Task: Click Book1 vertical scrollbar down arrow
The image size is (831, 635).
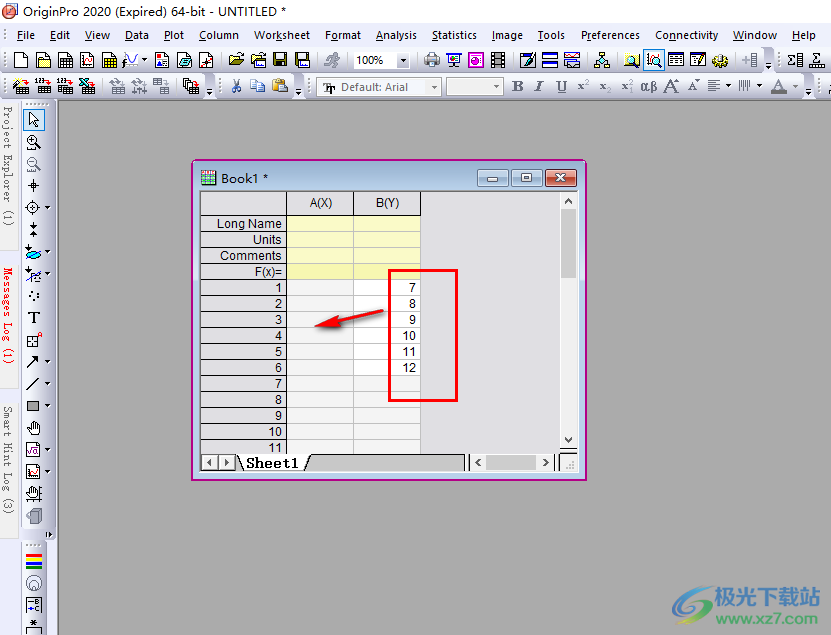Action: pos(568,439)
